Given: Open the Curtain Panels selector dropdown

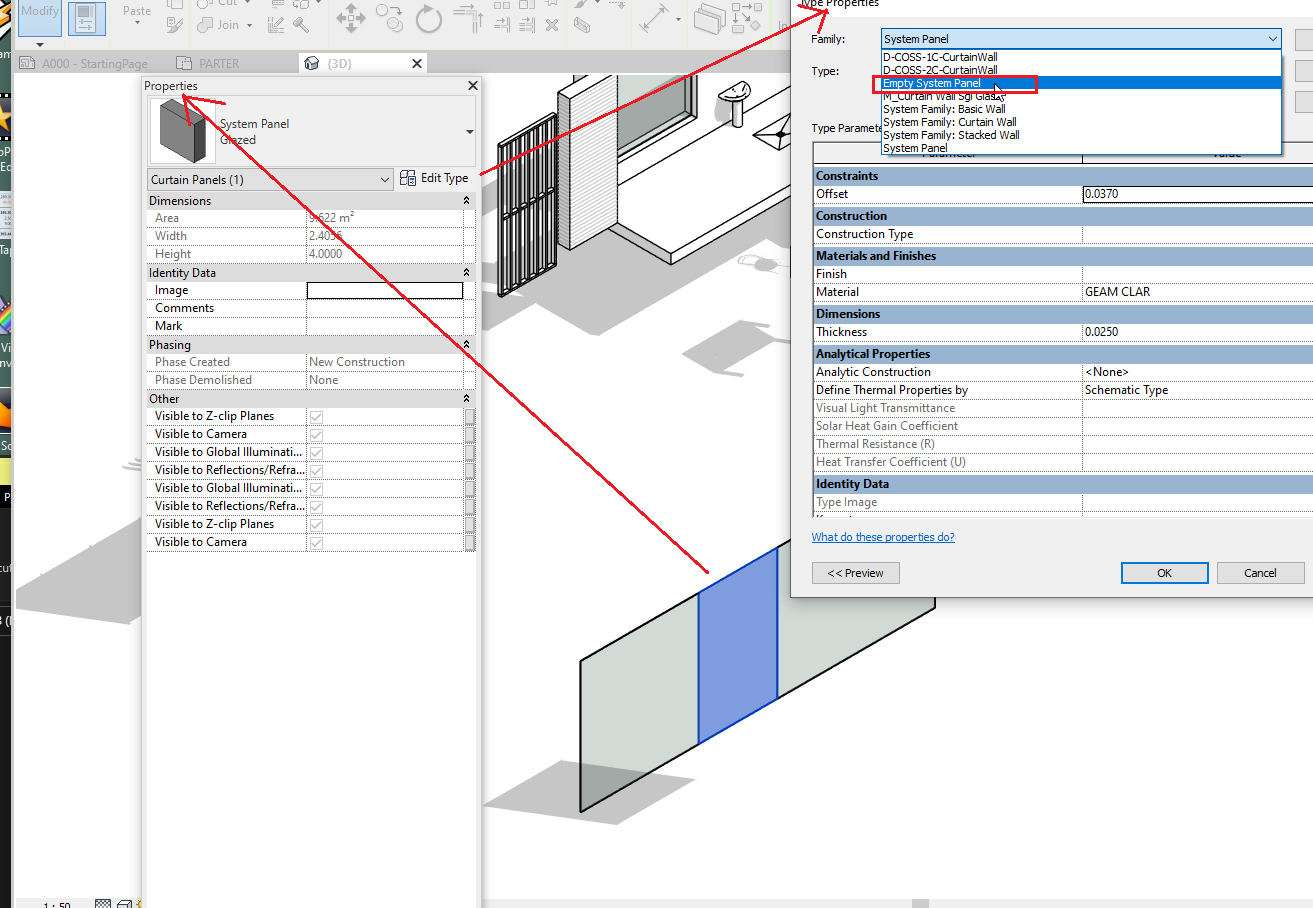Looking at the screenshot, I should tap(386, 178).
